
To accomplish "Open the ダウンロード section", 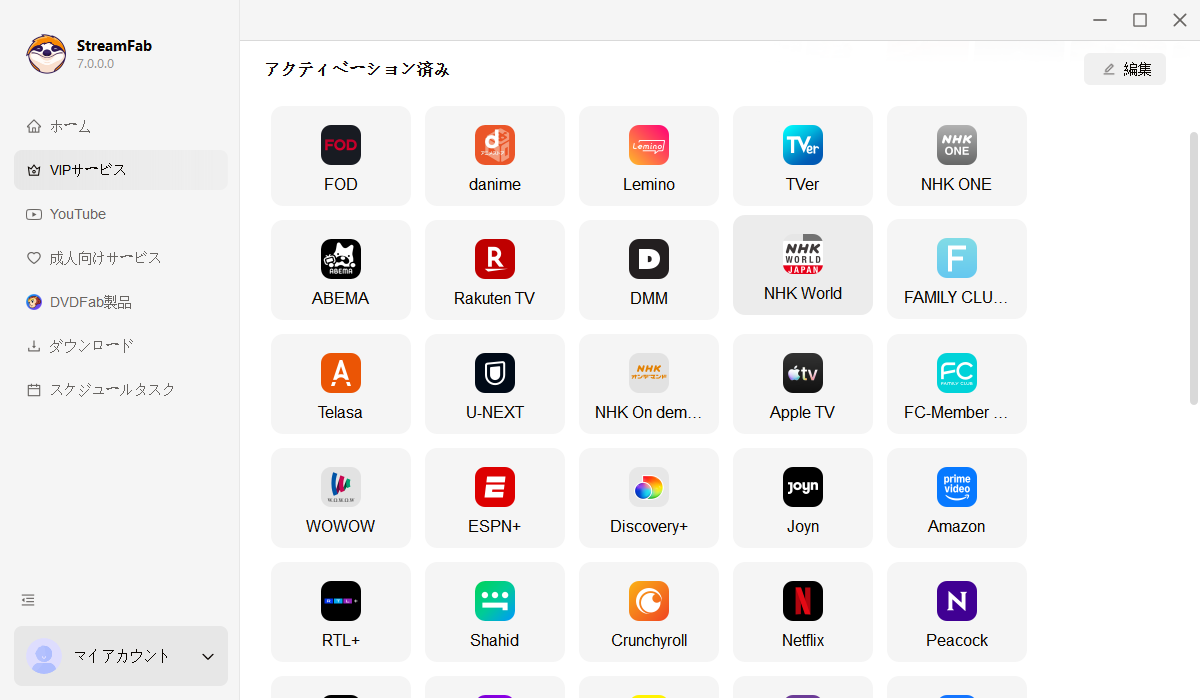I will (x=90, y=345).
